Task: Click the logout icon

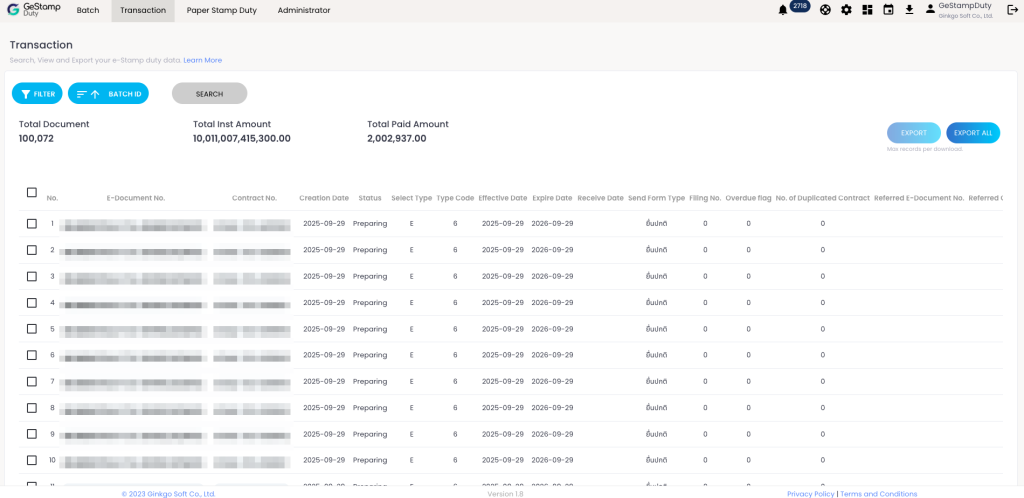Action: click(x=1012, y=10)
